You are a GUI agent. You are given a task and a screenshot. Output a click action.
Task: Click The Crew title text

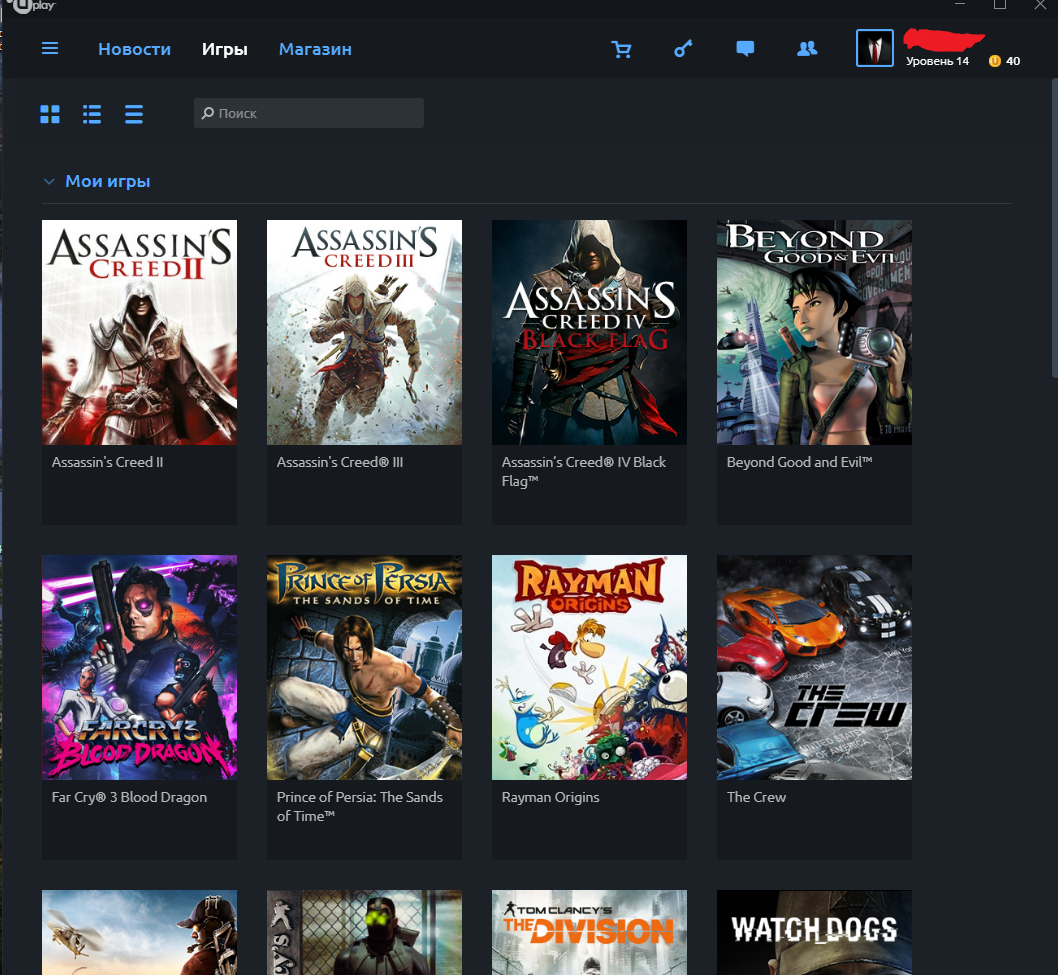click(x=756, y=798)
